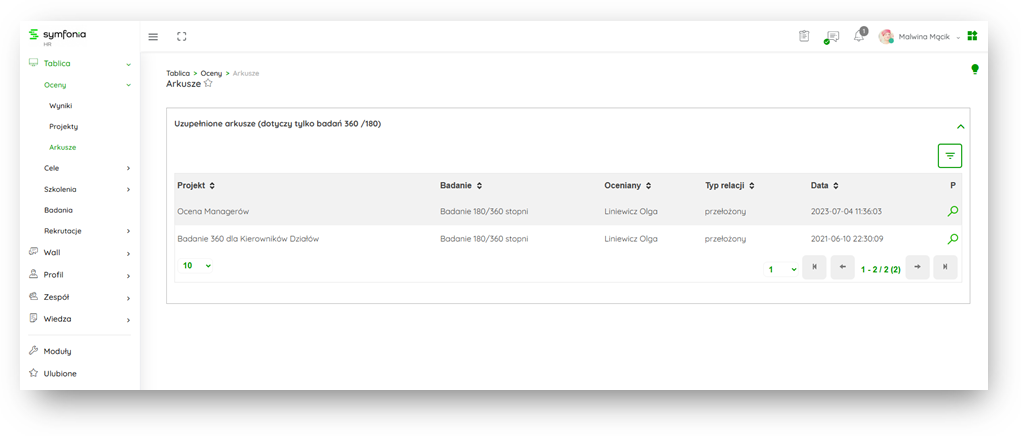Open the clipboard tasks icon
This screenshot has width=1021, height=436.
804,36
